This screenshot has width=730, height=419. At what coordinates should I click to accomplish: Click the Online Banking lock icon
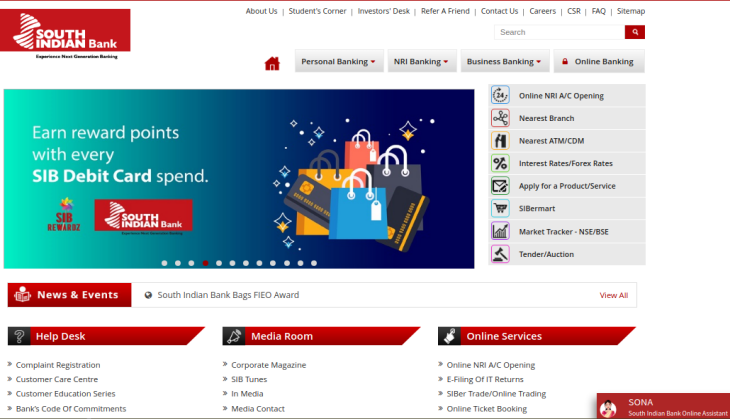point(565,61)
